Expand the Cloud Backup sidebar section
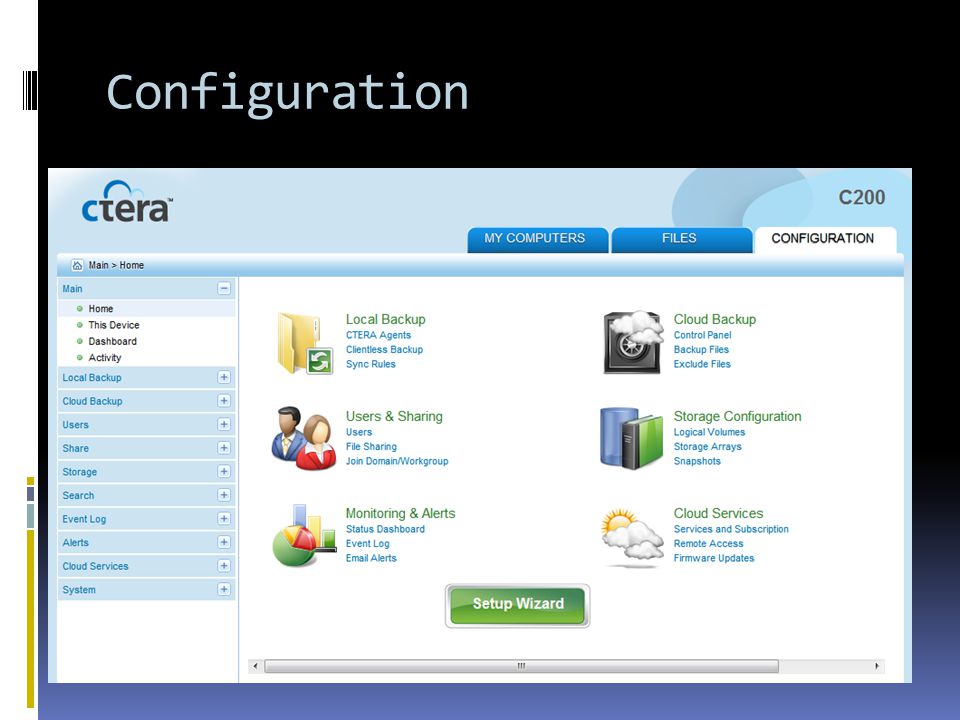960x720 pixels. click(x=224, y=400)
